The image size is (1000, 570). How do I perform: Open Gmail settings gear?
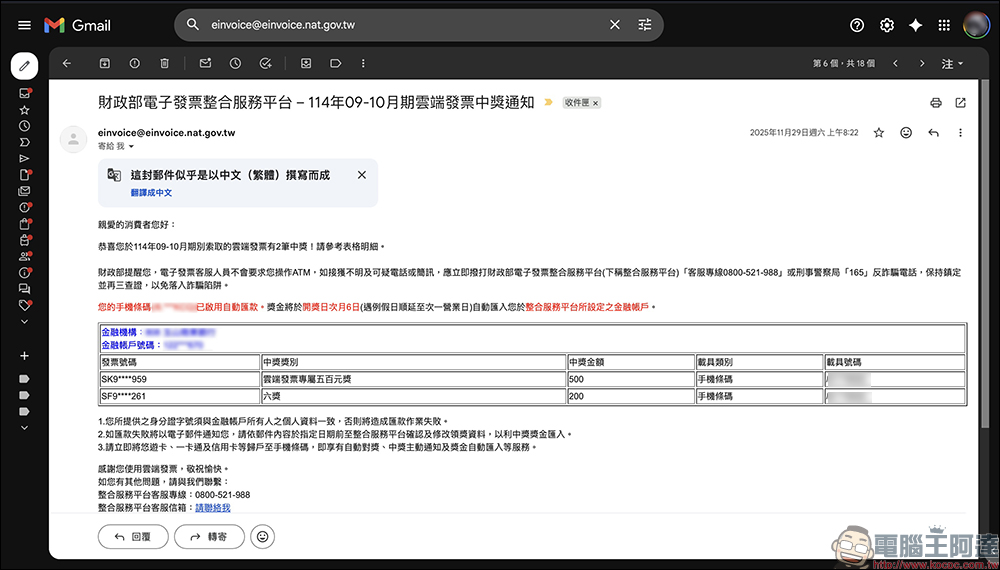click(886, 26)
